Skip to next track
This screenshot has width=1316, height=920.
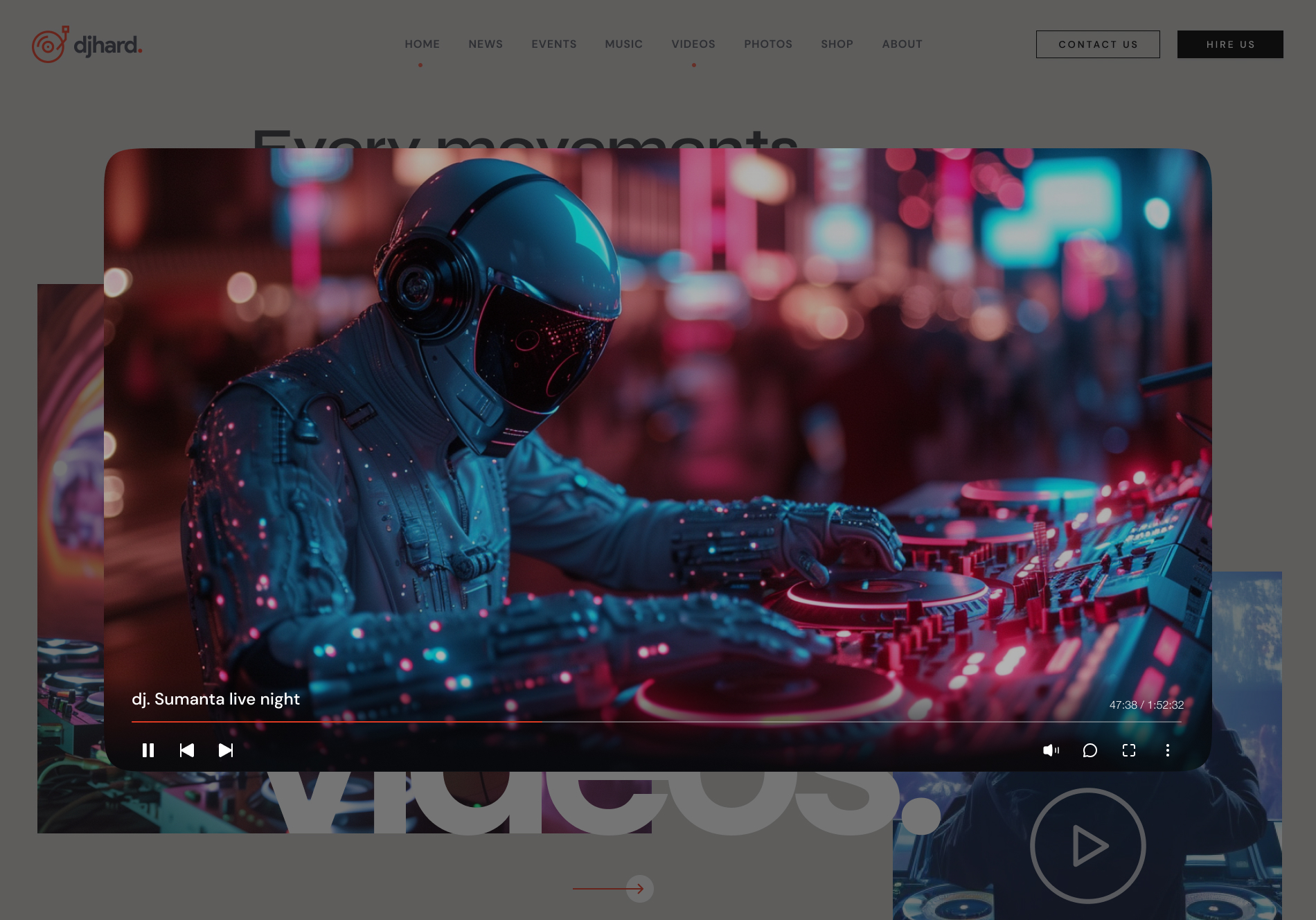(x=225, y=750)
